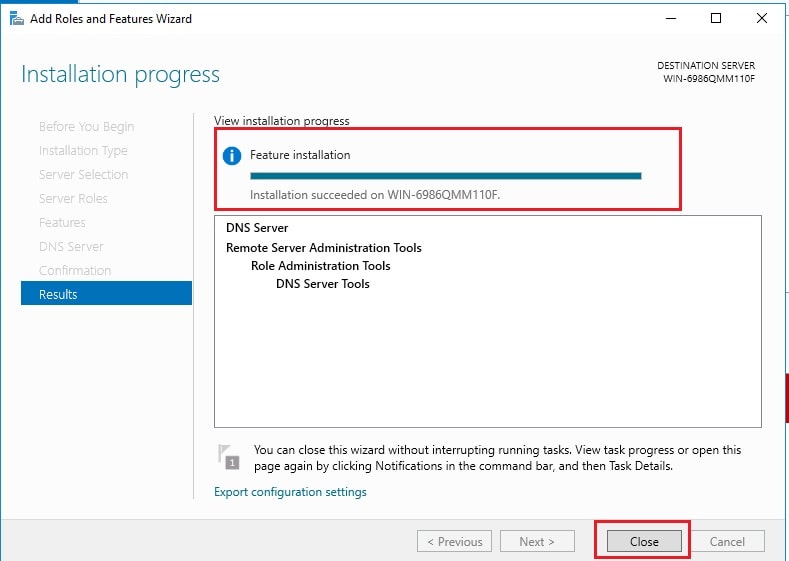The image size is (789, 561).
Task: Select the DNS Server step in sidebar
Action: click(71, 247)
